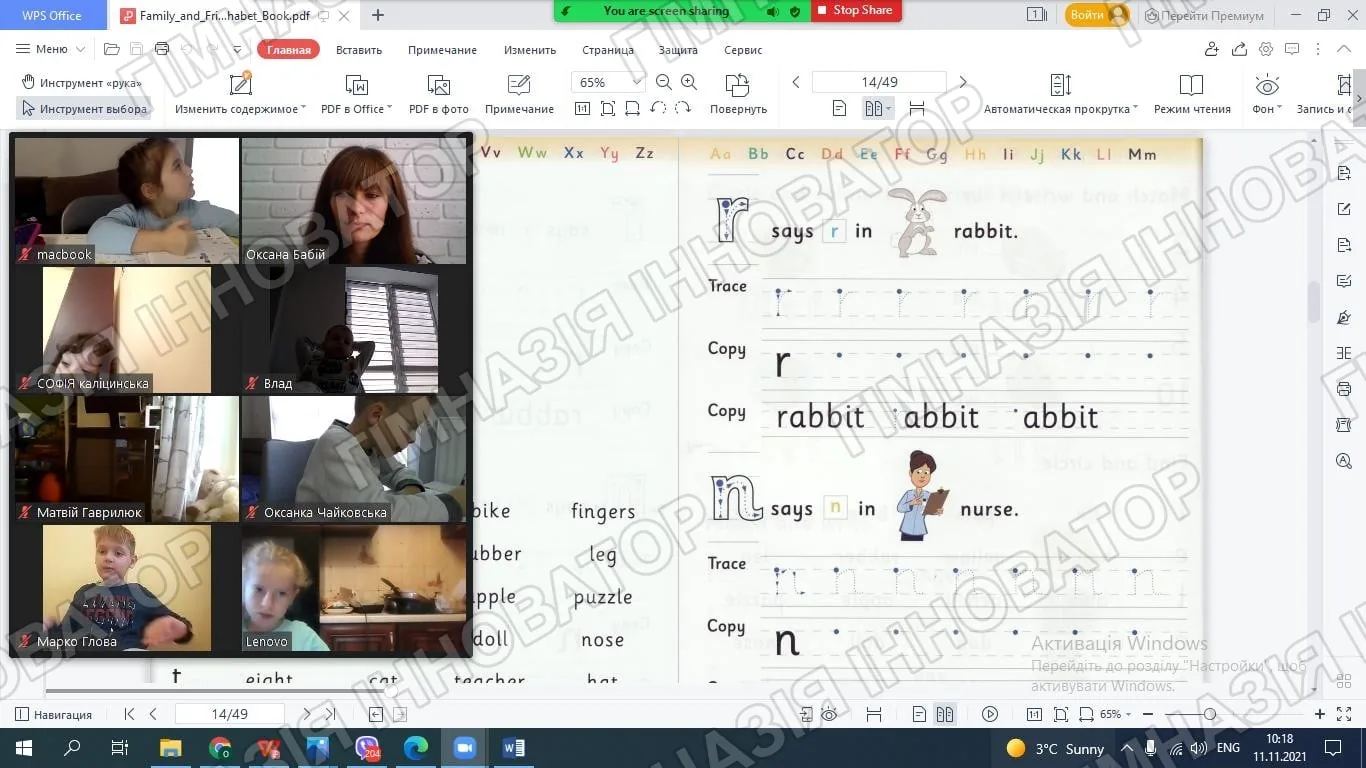This screenshot has height=768, width=1366.
Task: Activate Инструмент «рука» hand tool
Action: (x=82, y=82)
